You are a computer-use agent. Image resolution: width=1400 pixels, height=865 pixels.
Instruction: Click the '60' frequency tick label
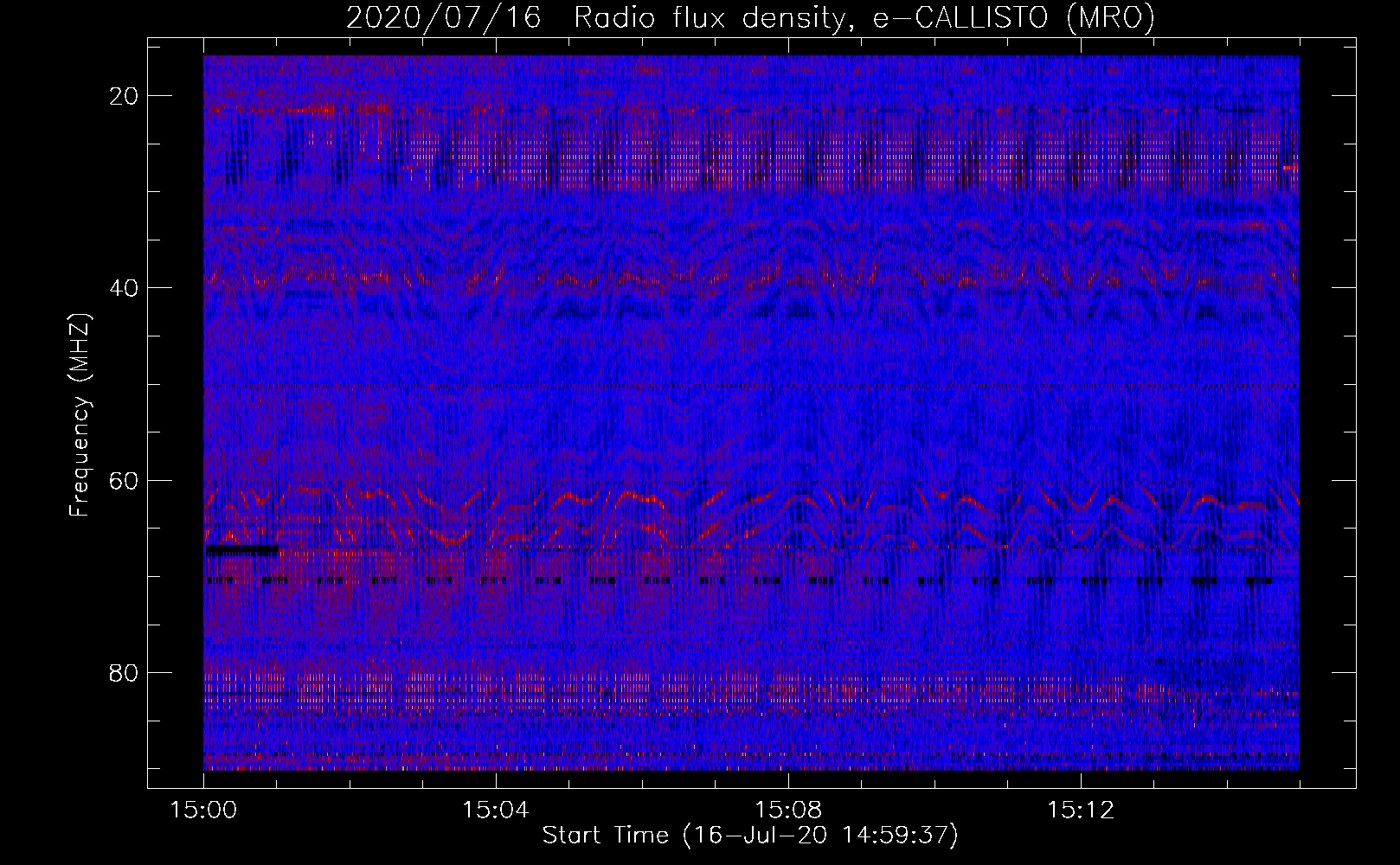coord(125,480)
